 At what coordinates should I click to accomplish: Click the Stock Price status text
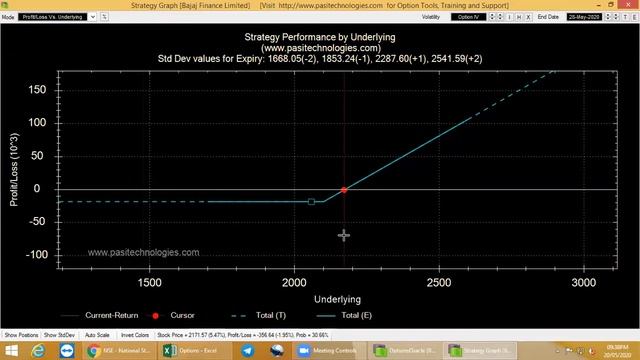[x=242, y=335]
